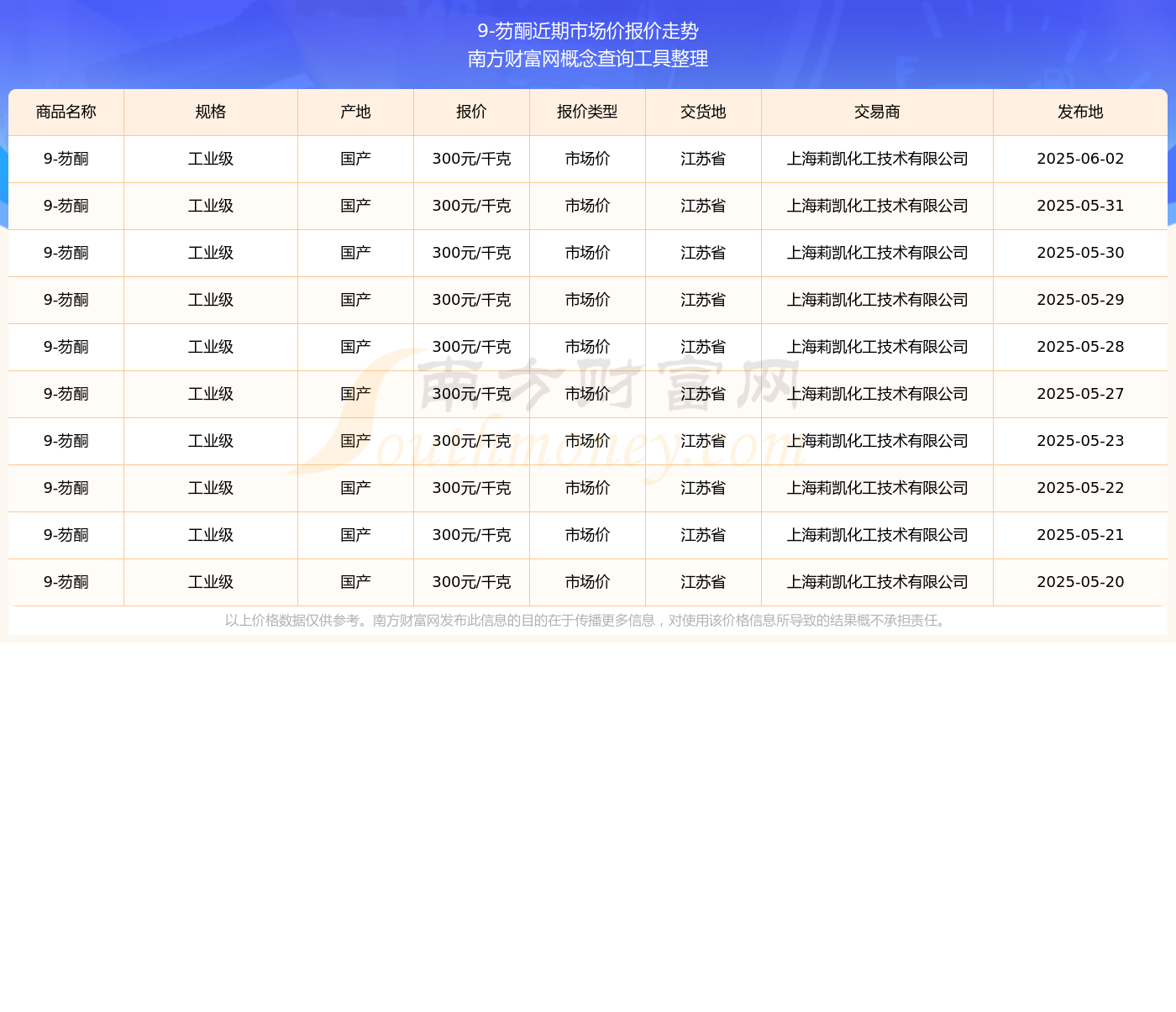
Task: Click 江苏省 in the 2025-06-02 row
Action: (703, 159)
